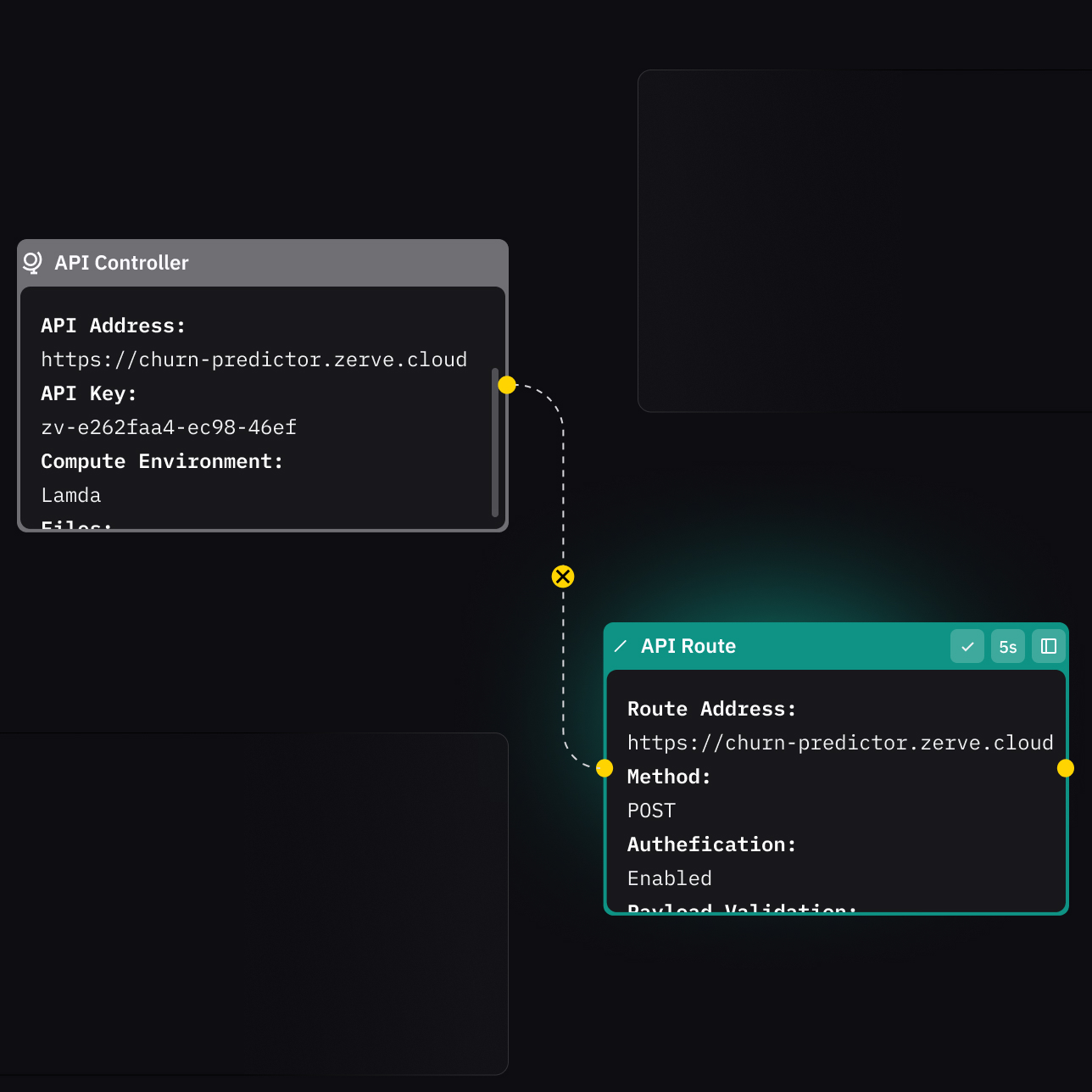Click the POST method value
This screenshot has height=1092, width=1092.
point(651,811)
